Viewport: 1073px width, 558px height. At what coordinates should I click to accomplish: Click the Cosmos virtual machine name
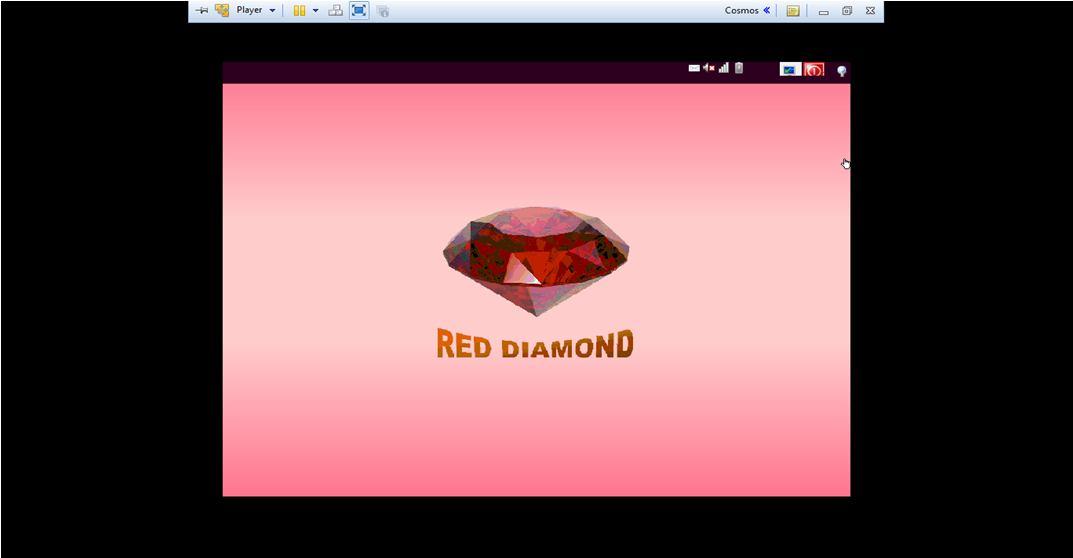click(742, 10)
